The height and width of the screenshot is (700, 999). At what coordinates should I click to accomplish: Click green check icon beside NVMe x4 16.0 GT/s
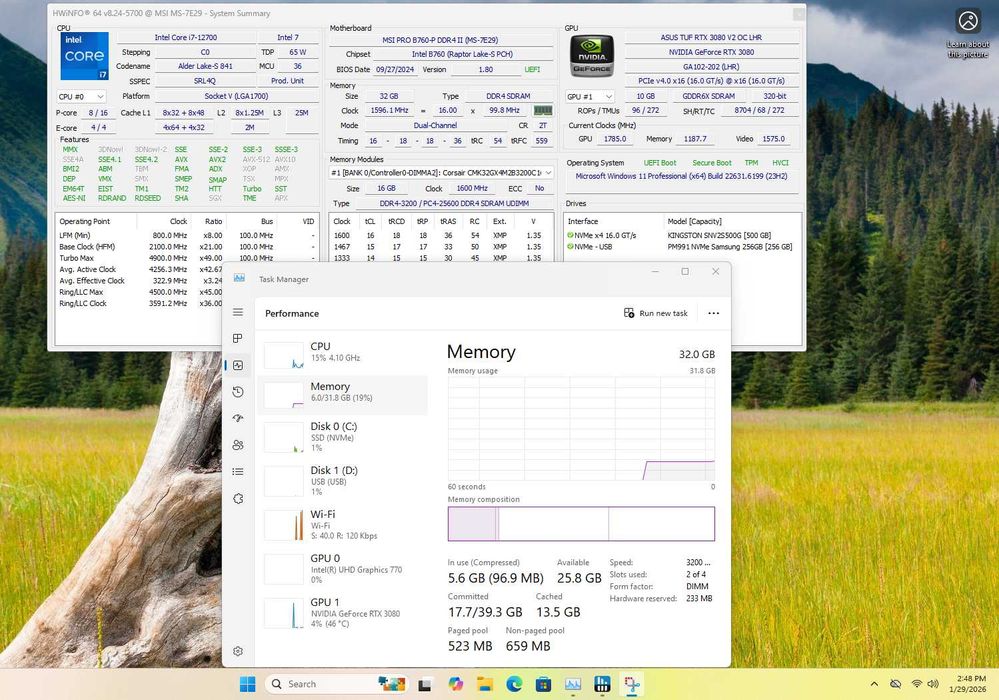point(570,235)
